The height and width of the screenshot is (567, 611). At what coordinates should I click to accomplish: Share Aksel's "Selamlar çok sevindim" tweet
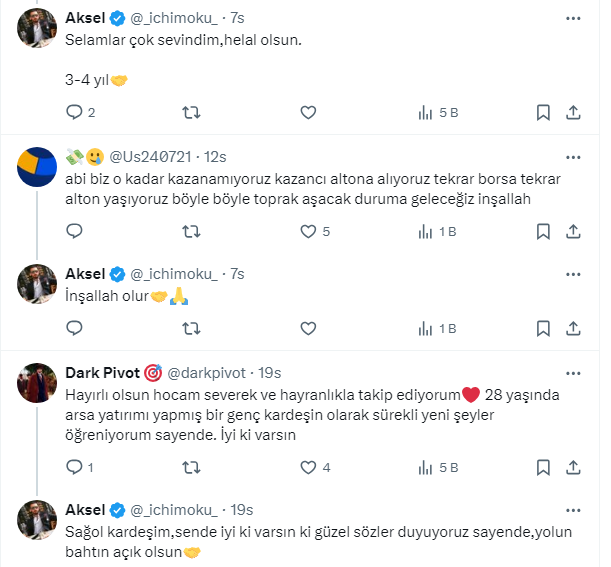tap(573, 112)
